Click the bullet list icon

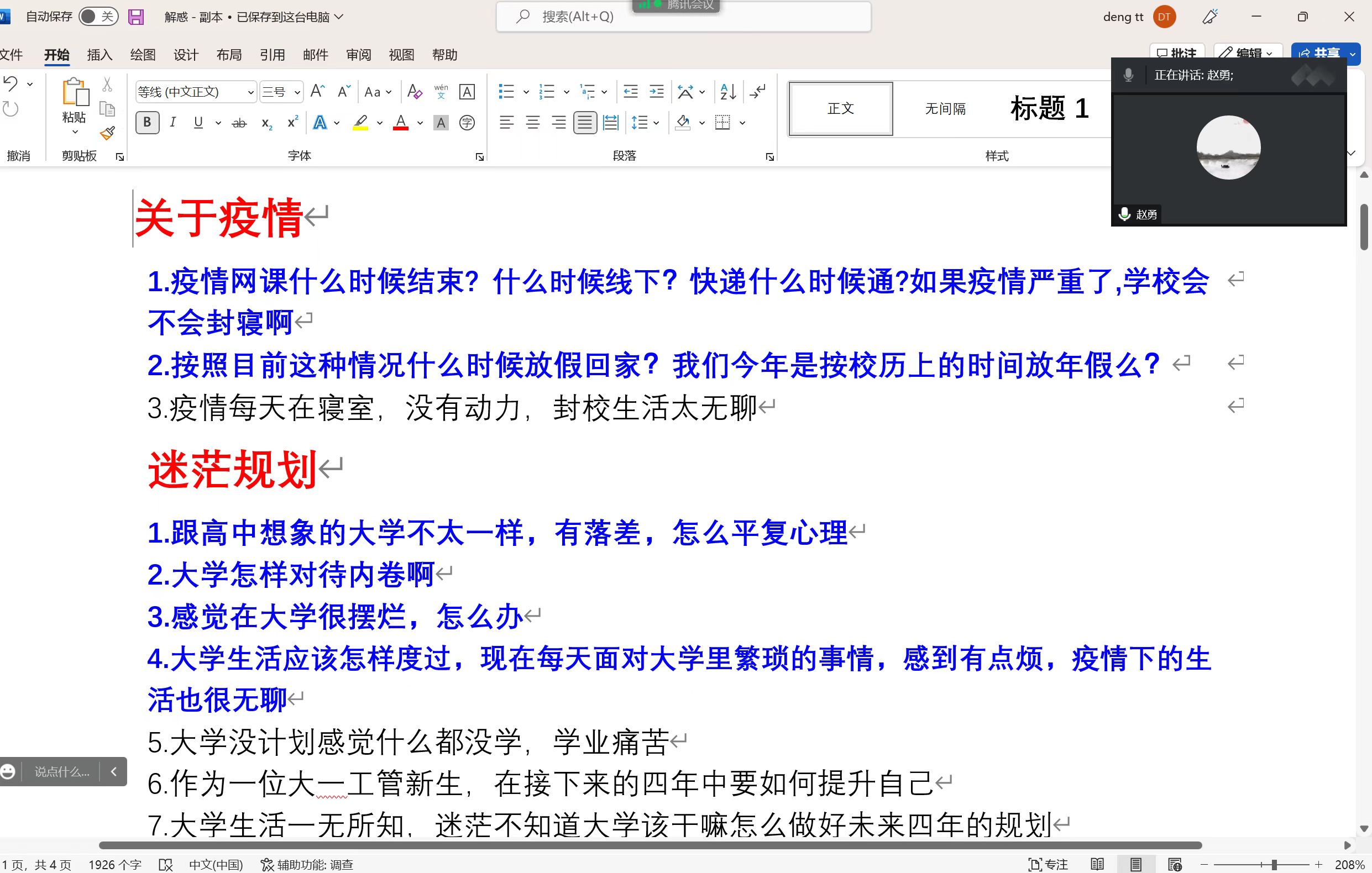pyautogui.click(x=506, y=92)
